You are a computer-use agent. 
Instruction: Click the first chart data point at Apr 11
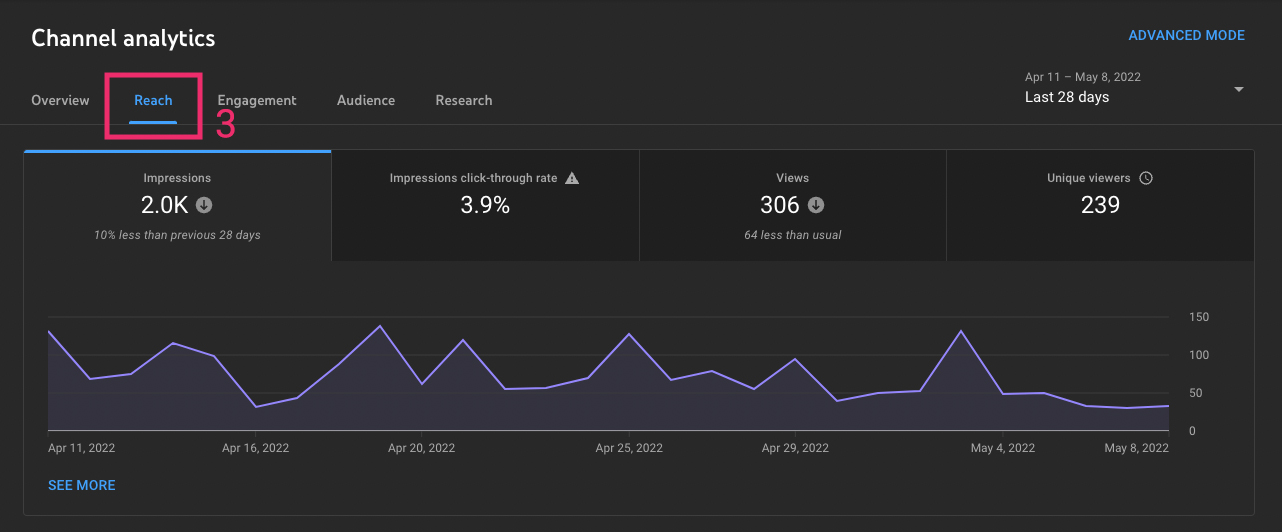point(49,331)
